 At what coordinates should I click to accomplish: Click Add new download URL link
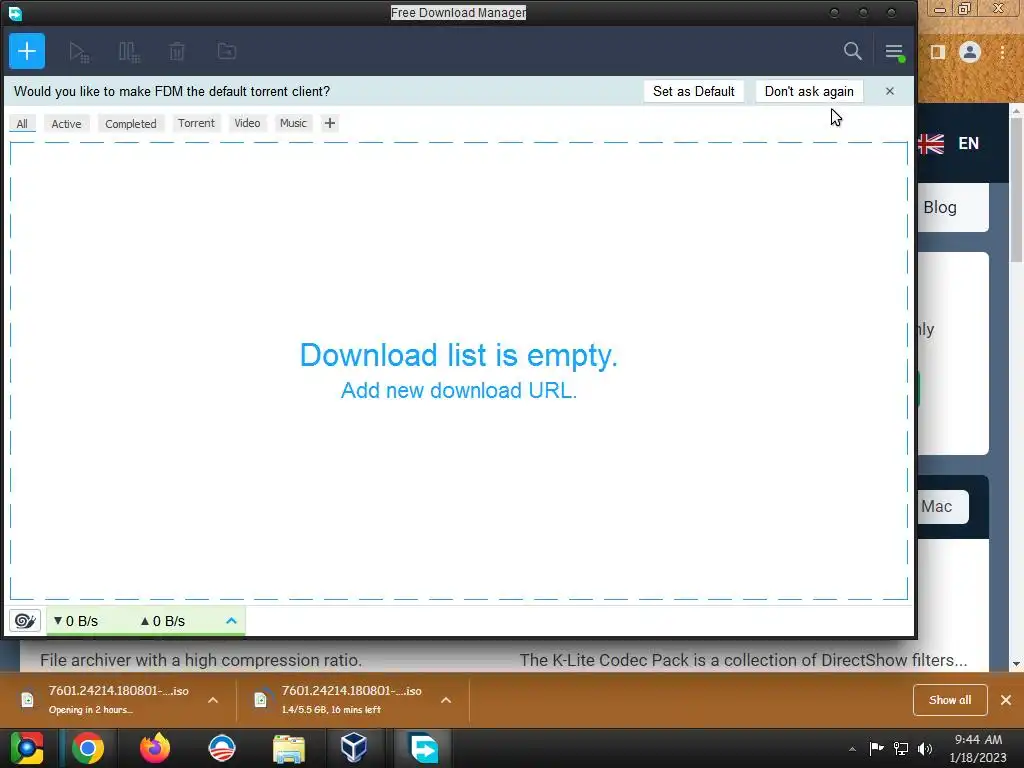[x=458, y=391]
